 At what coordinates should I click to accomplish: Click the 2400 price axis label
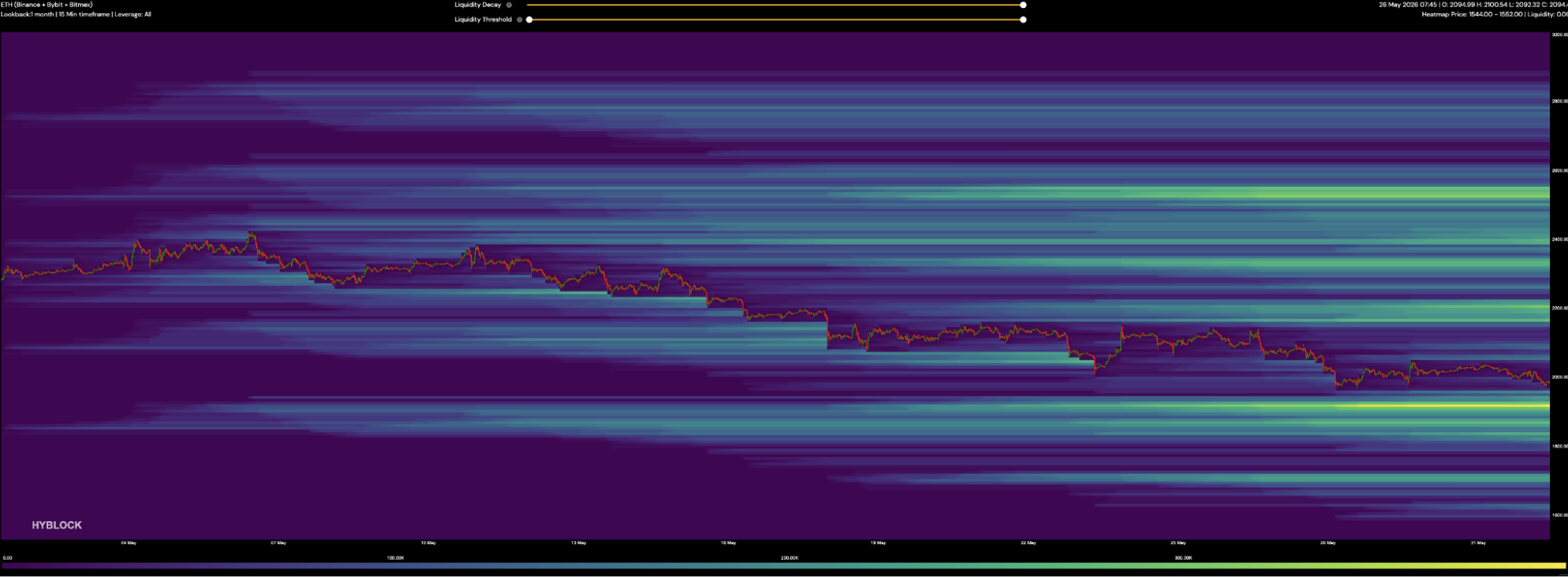point(1559,239)
